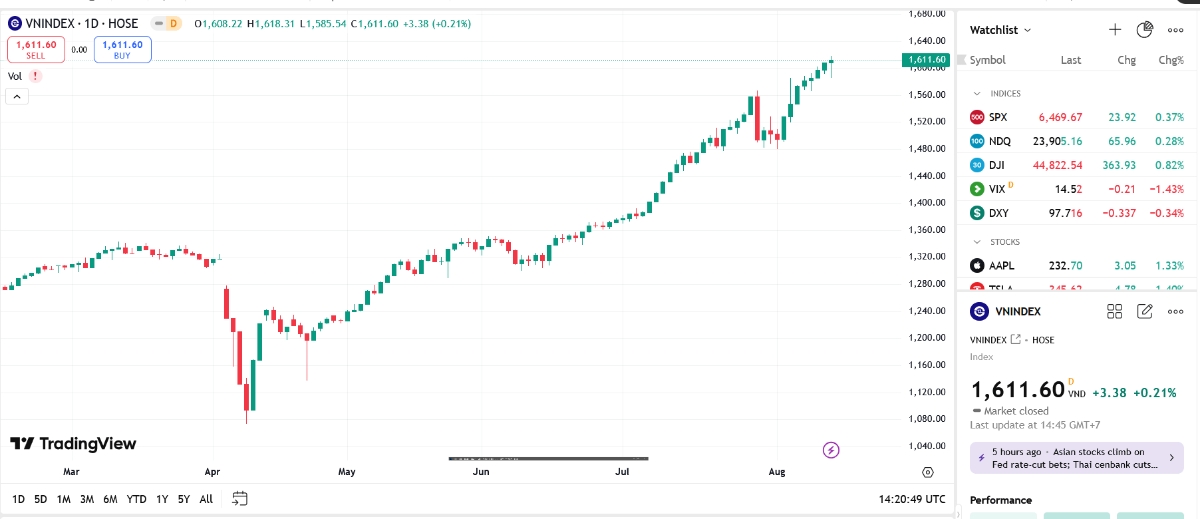Open the Watchlist name dropdown
Viewport: 1200px width, 519px height.
click(1001, 30)
